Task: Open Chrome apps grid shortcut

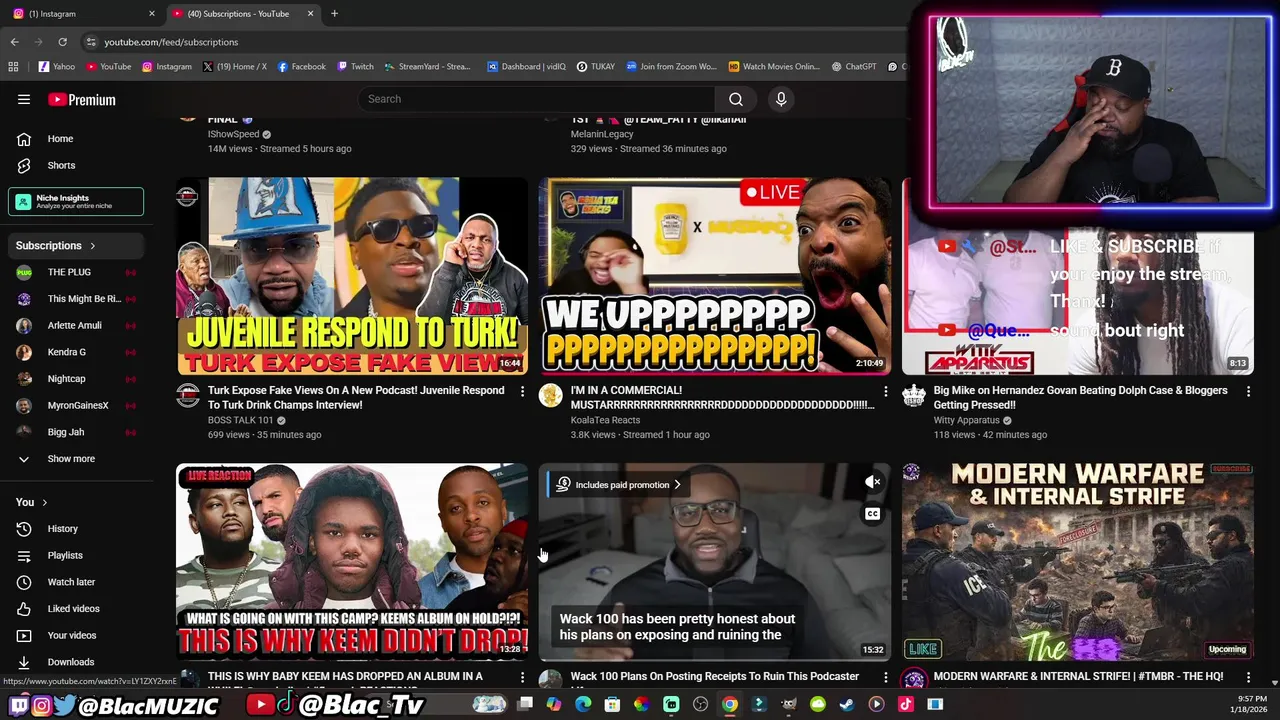Action: 13,67
